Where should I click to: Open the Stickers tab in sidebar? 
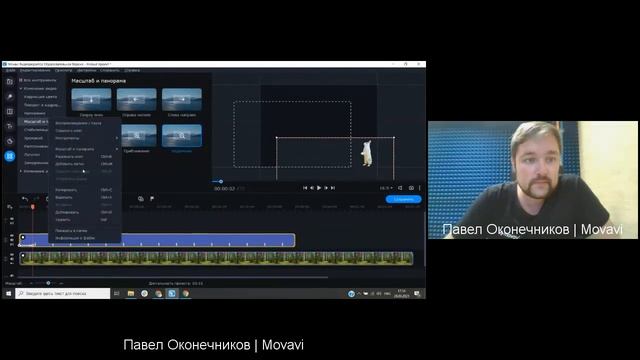pos(10,141)
